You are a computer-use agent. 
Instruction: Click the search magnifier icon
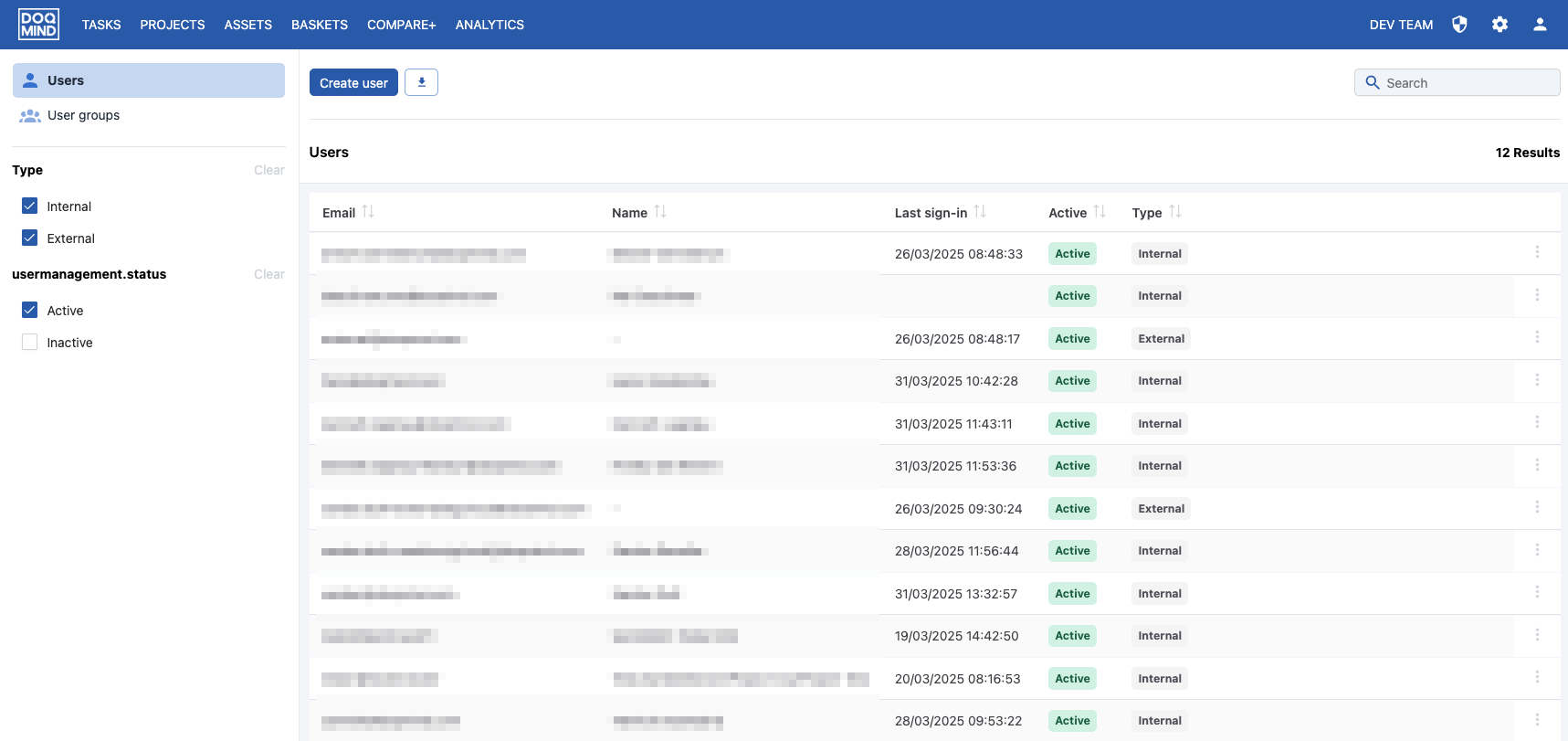tap(1372, 82)
